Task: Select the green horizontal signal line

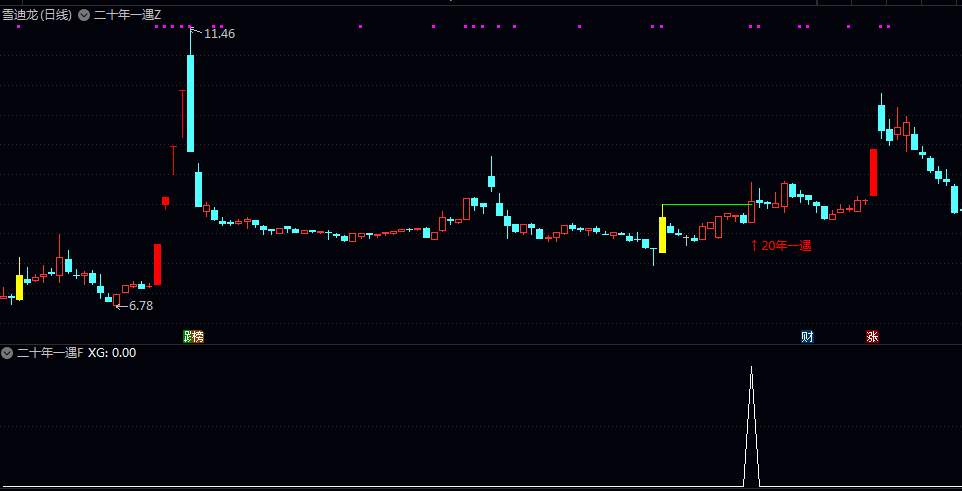Action: click(x=707, y=204)
